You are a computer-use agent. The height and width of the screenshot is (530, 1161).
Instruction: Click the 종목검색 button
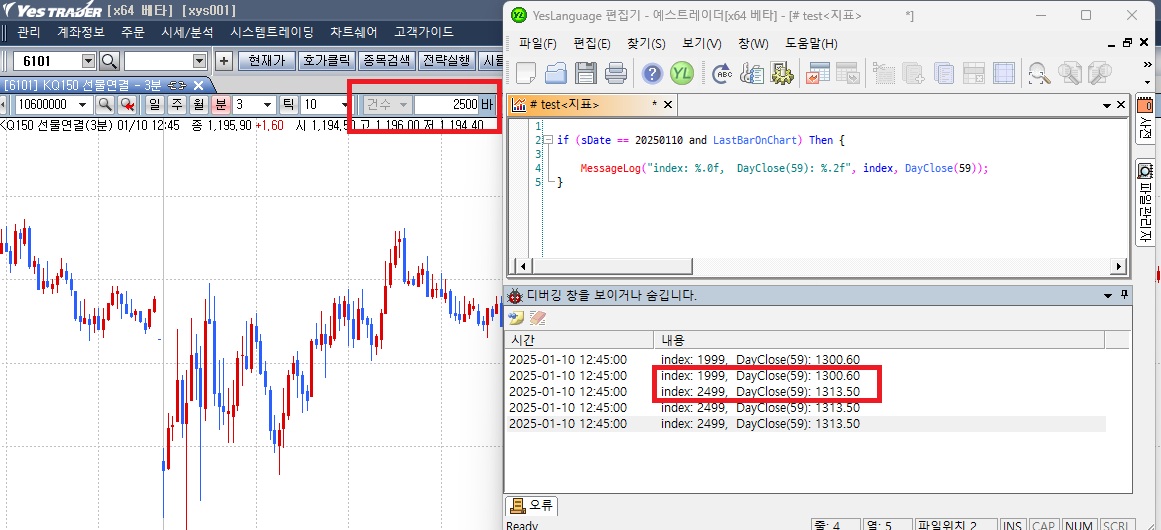(x=387, y=61)
